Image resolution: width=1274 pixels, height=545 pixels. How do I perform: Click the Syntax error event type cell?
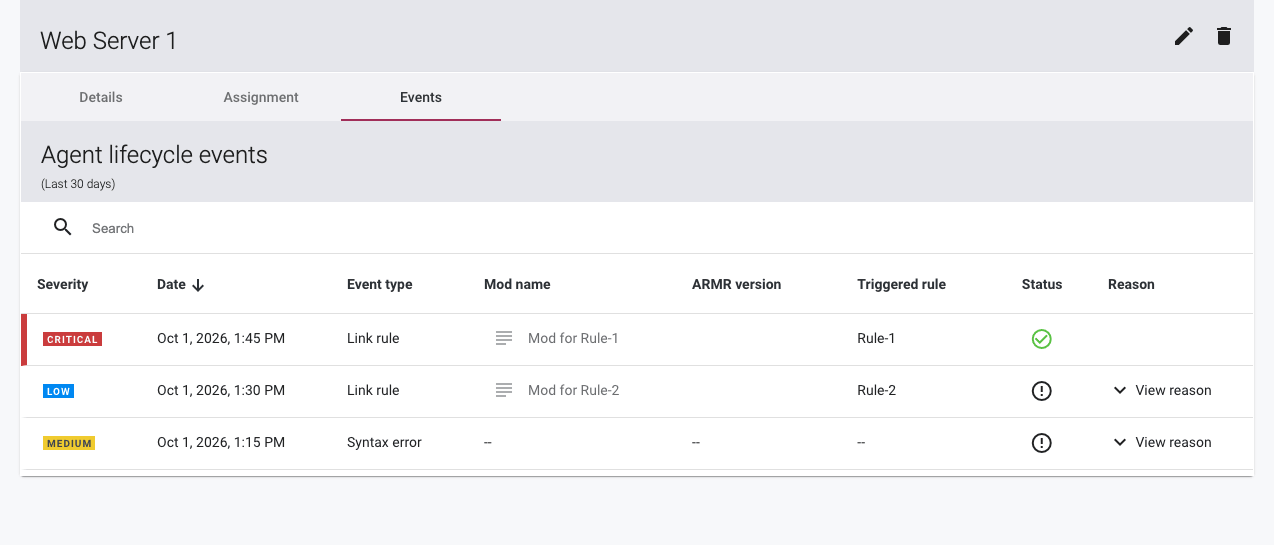[x=384, y=442]
